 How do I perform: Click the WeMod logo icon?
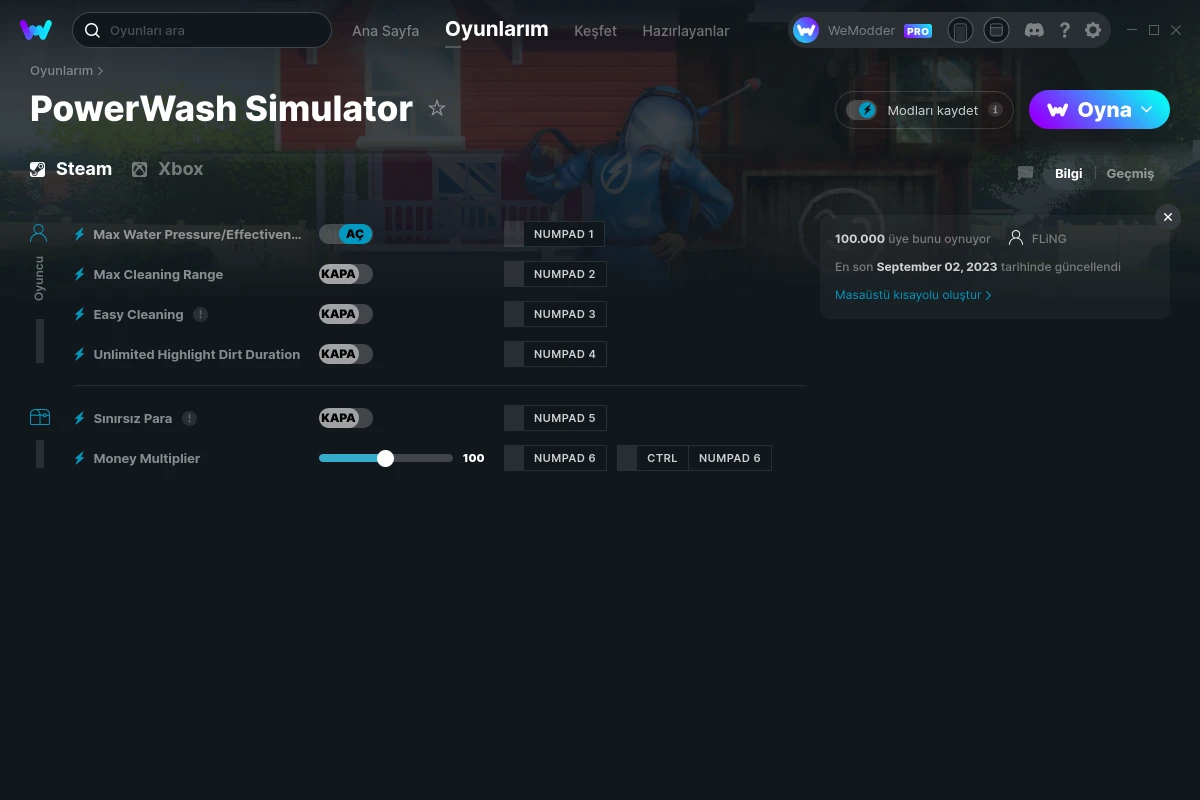(x=36, y=30)
